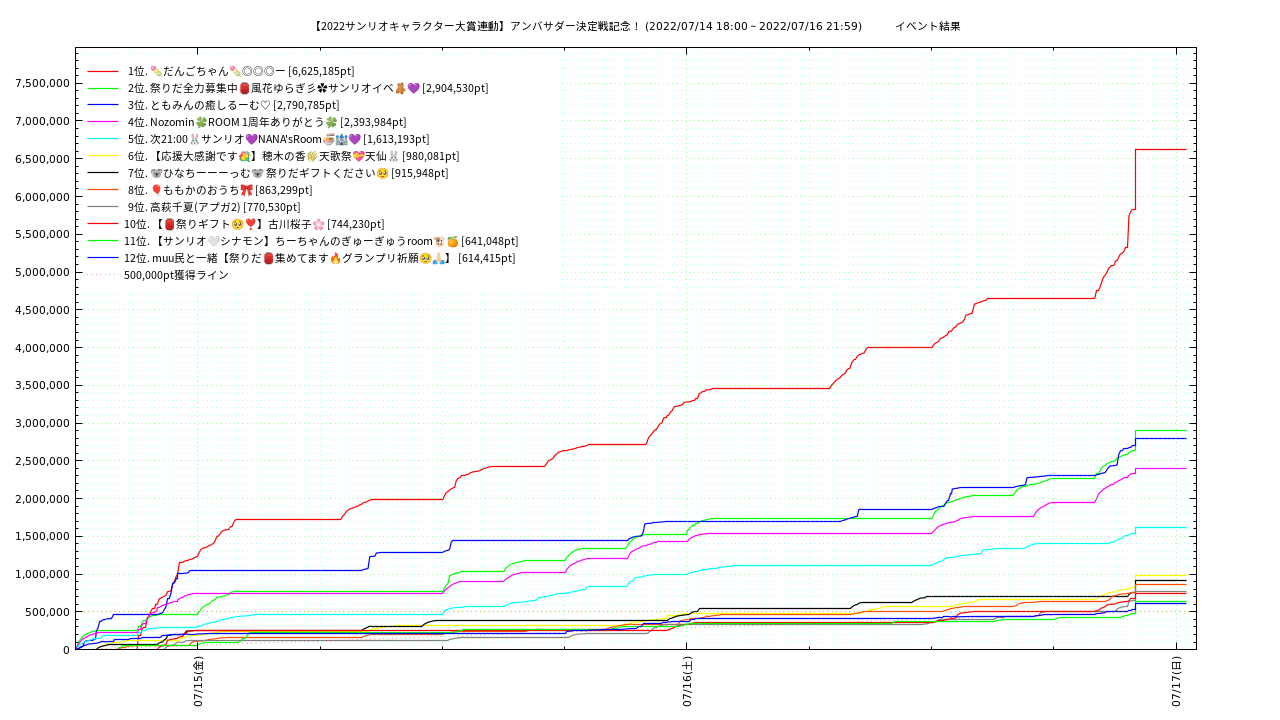Select legend entry 10位 古川桜子

coord(254,224)
